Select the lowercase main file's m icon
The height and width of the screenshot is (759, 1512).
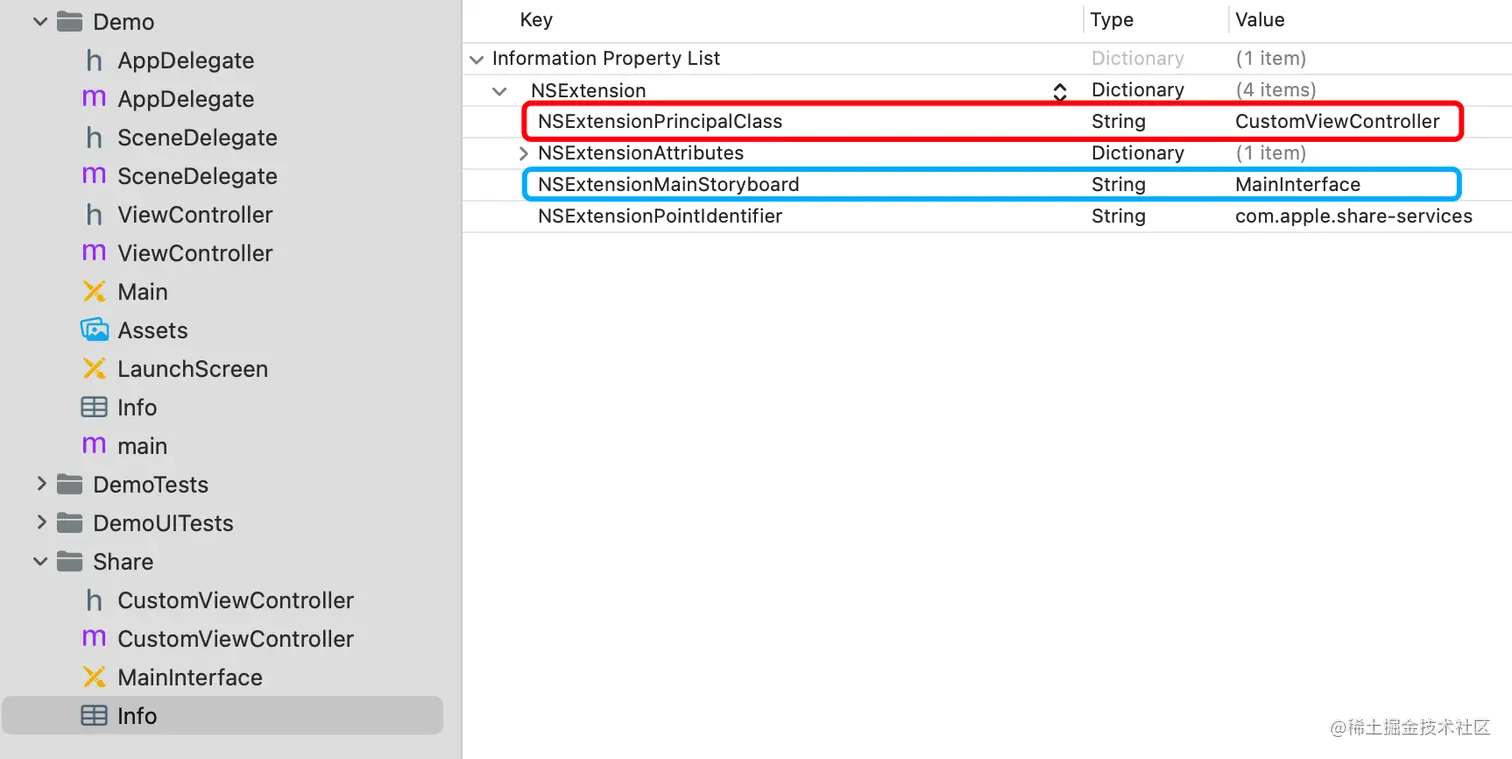(94, 446)
